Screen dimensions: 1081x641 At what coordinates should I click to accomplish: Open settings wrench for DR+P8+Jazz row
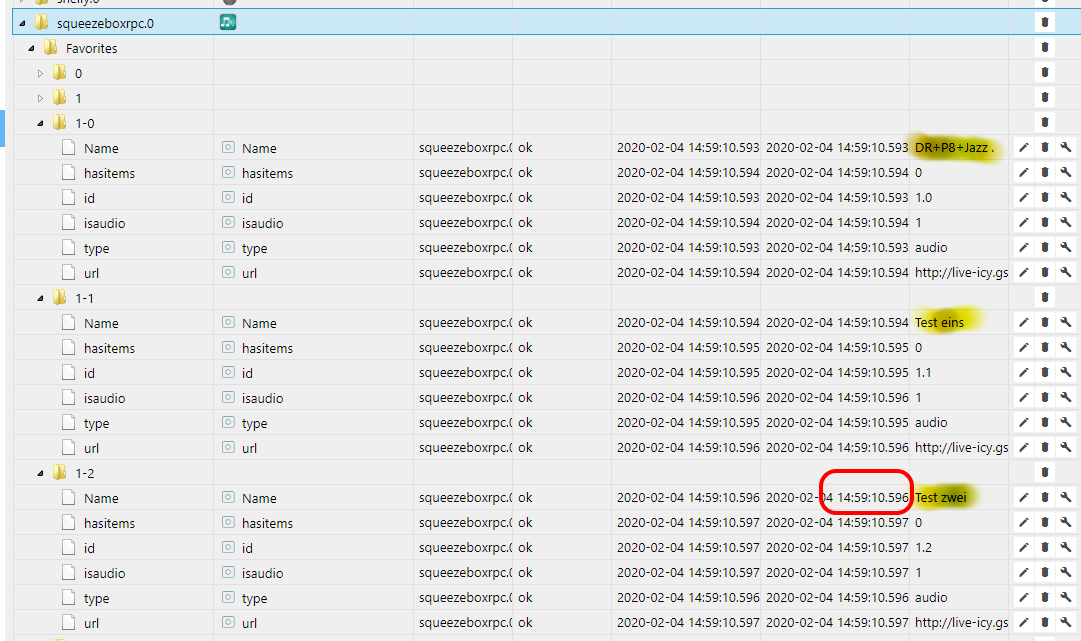(1066, 147)
